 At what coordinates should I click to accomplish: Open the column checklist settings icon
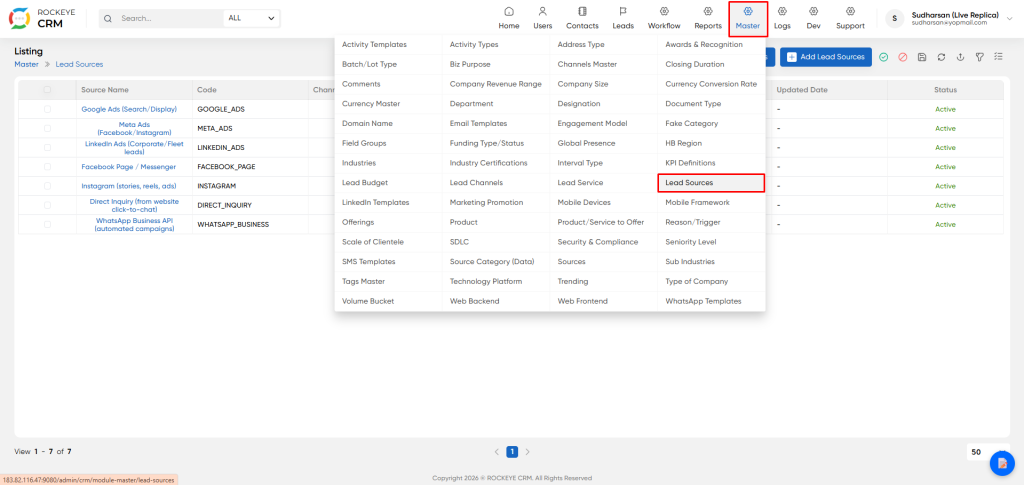tap(999, 57)
